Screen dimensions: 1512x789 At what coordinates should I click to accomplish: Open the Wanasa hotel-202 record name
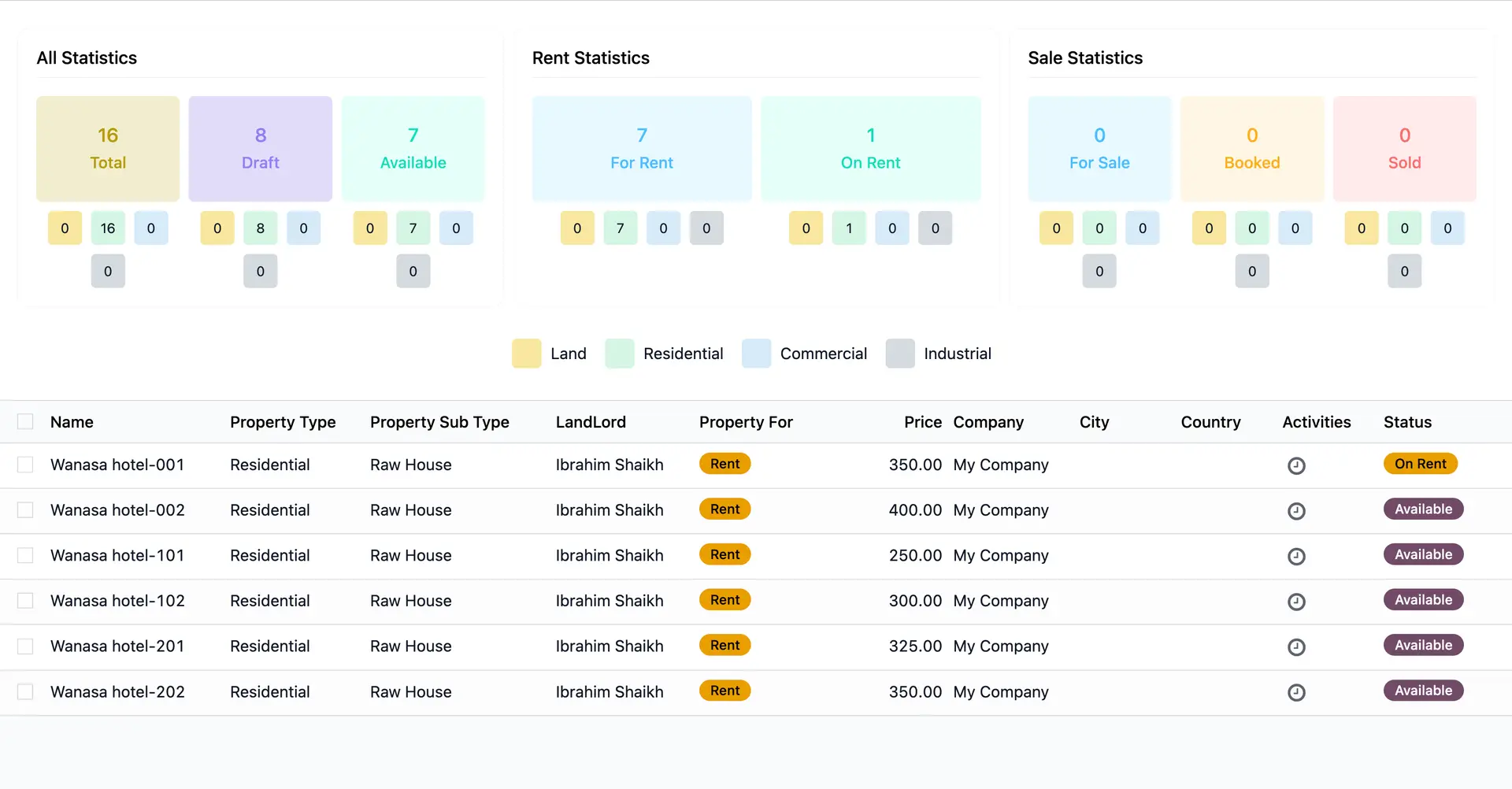pos(117,692)
